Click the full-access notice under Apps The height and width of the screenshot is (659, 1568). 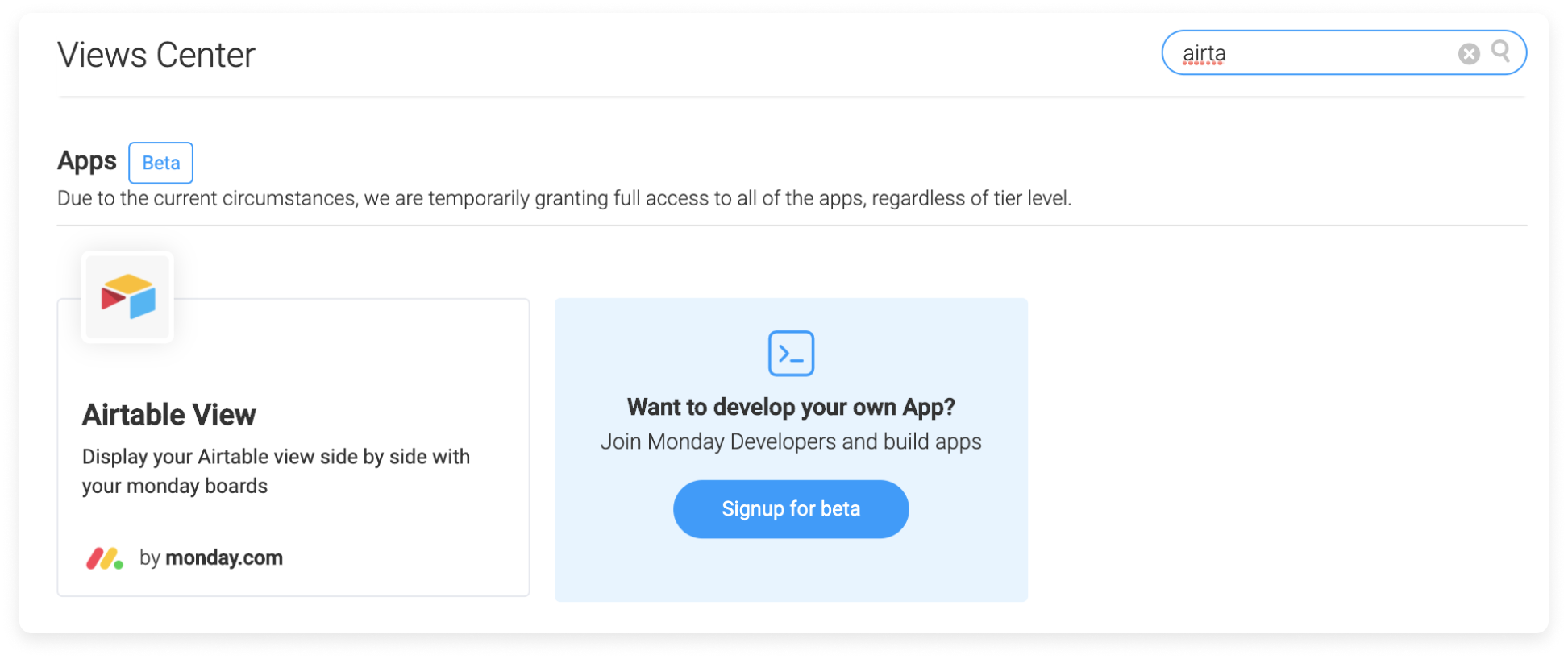point(564,197)
